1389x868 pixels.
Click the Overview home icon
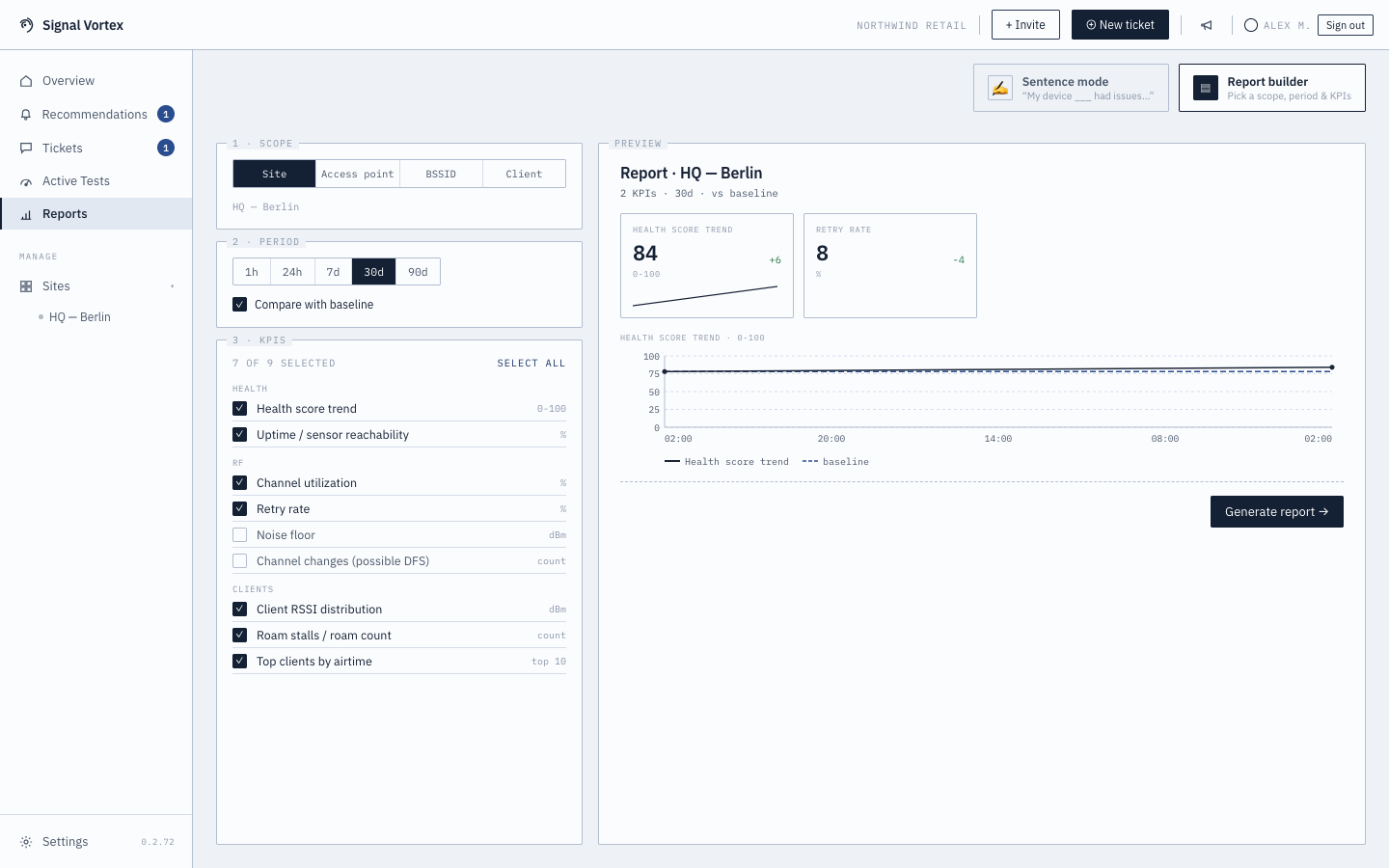coord(26,81)
